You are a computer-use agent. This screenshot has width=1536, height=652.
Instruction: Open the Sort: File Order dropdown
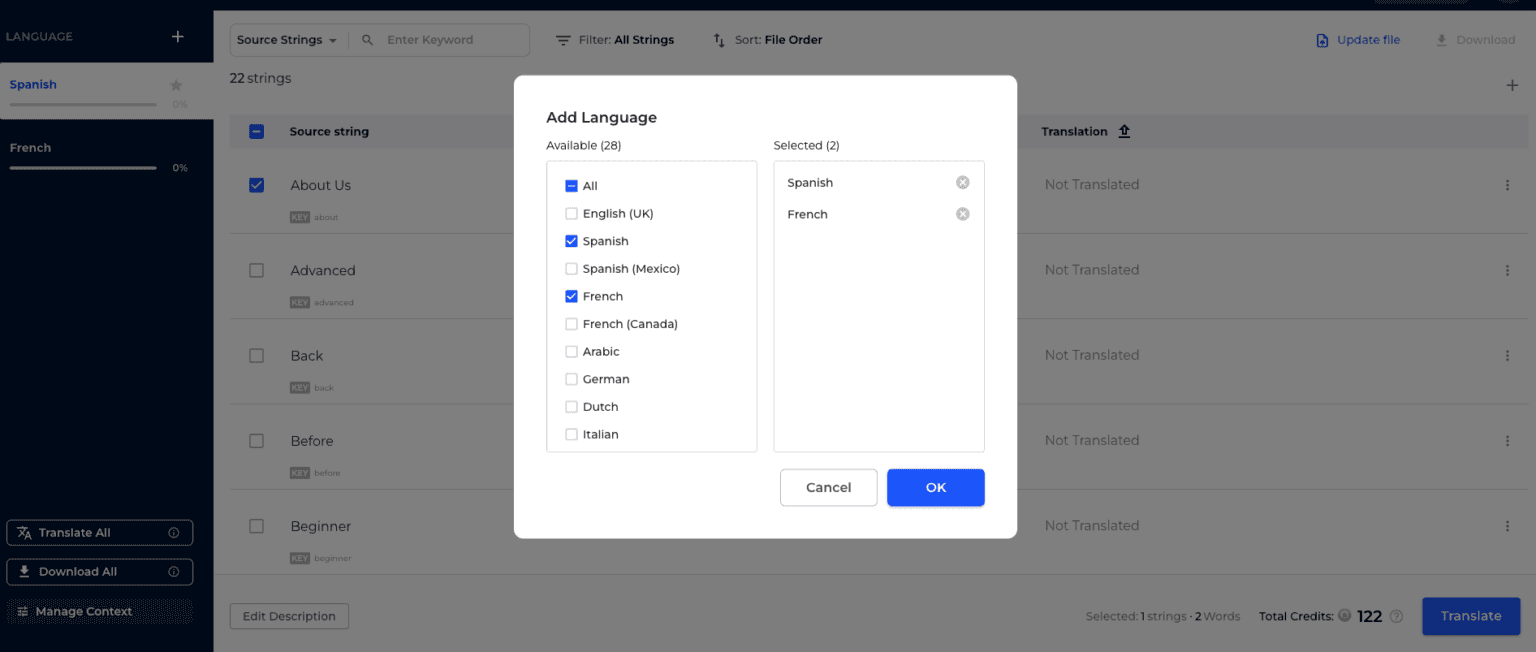tap(767, 39)
